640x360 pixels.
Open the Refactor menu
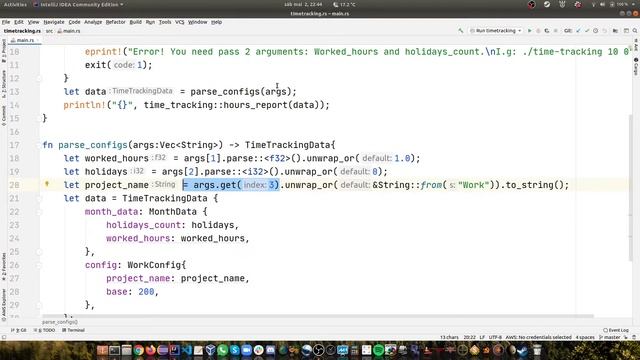[x=116, y=22]
